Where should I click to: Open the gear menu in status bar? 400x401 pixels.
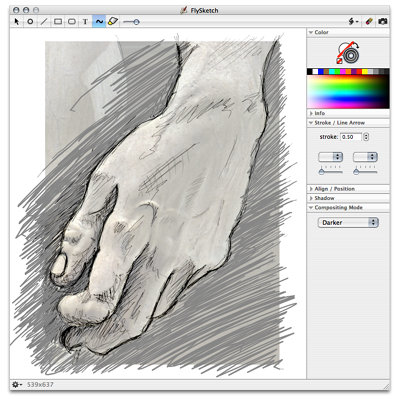(x=17, y=384)
